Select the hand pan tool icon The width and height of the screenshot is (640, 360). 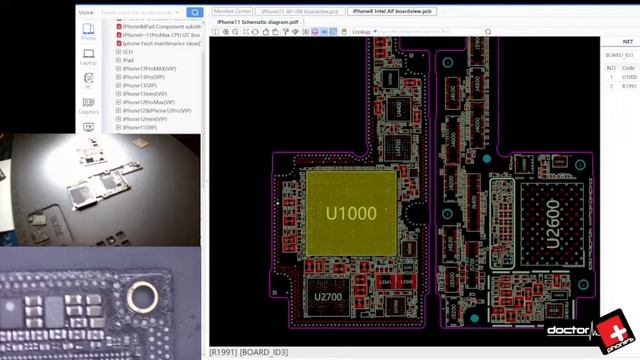[x=344, y=31]
